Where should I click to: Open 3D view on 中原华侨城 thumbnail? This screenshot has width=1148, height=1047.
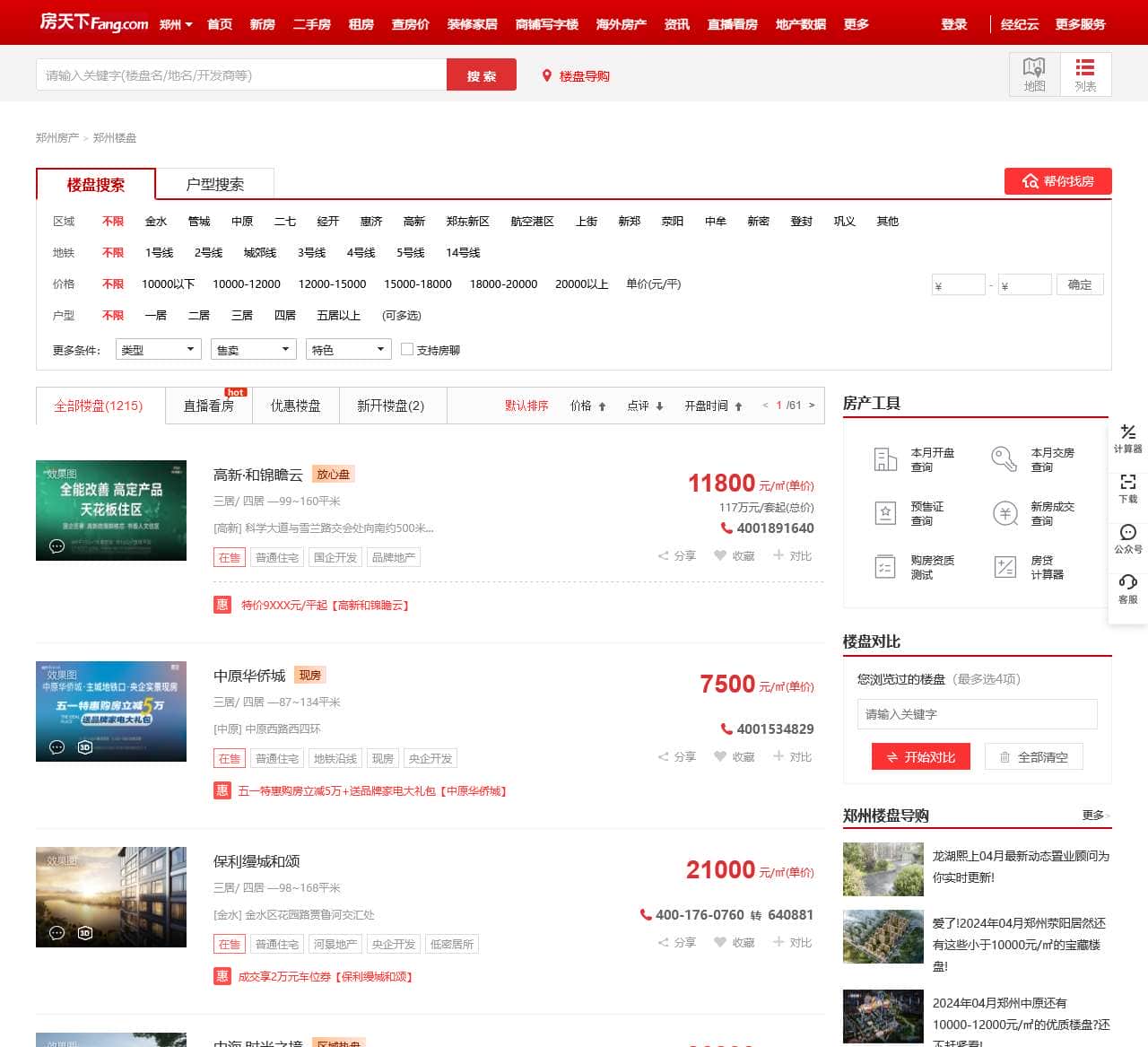point(85,746)
